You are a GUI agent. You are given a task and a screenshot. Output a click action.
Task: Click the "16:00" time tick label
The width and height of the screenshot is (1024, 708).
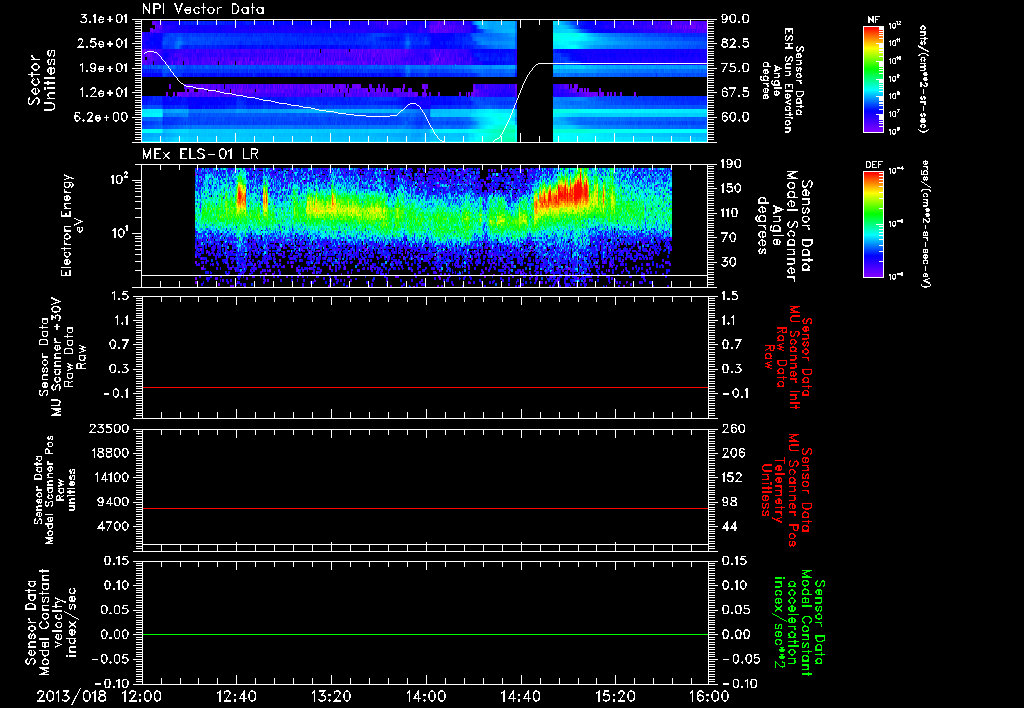point(709,696)
